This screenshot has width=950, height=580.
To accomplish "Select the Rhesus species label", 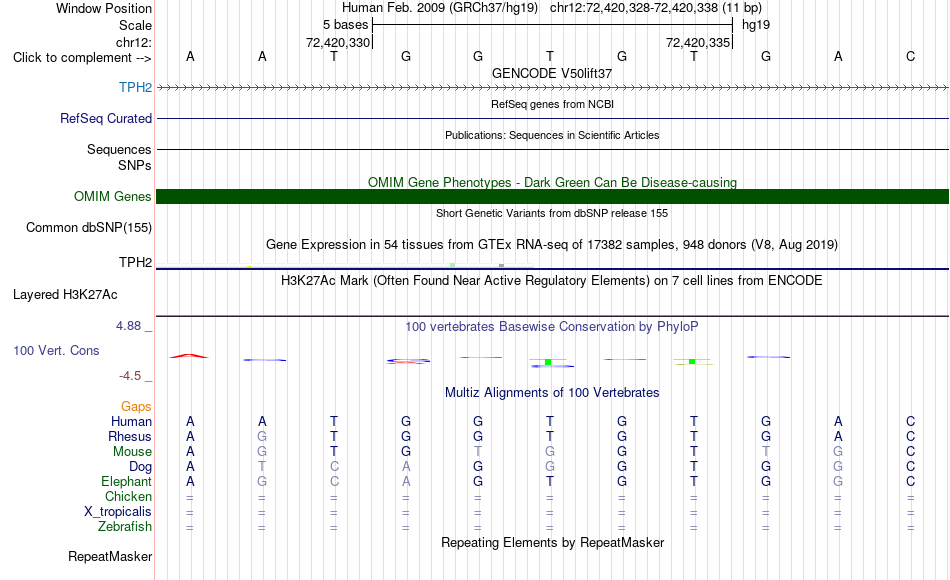I will (x=130, y=436).
